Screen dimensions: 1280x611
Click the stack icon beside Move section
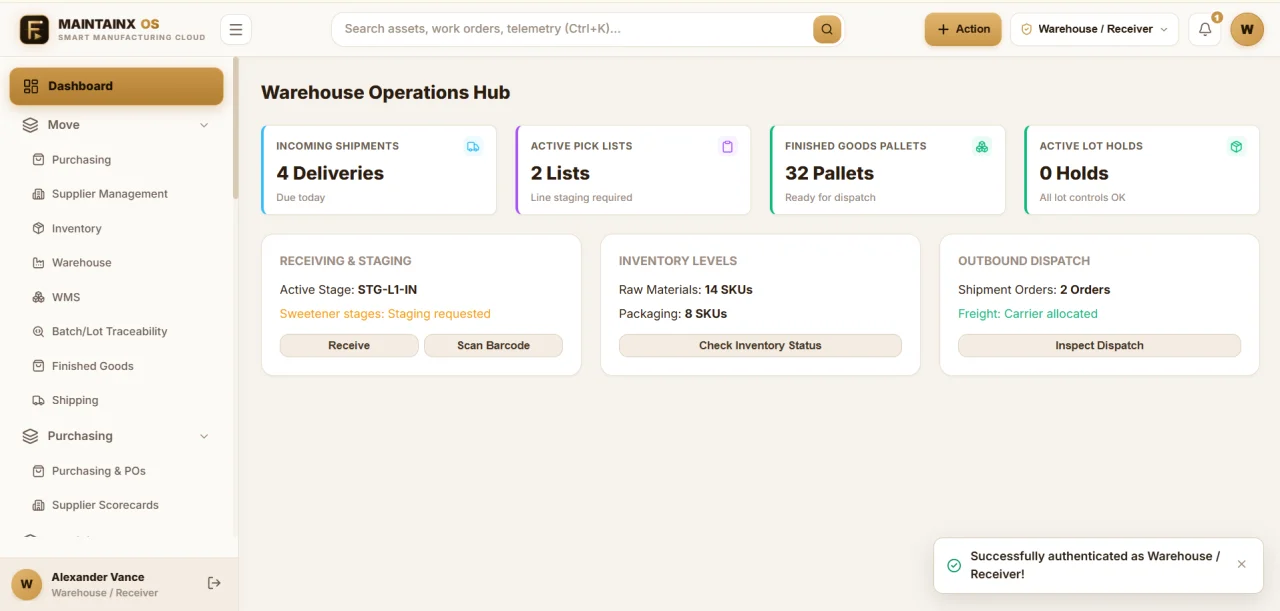point(30,125)
